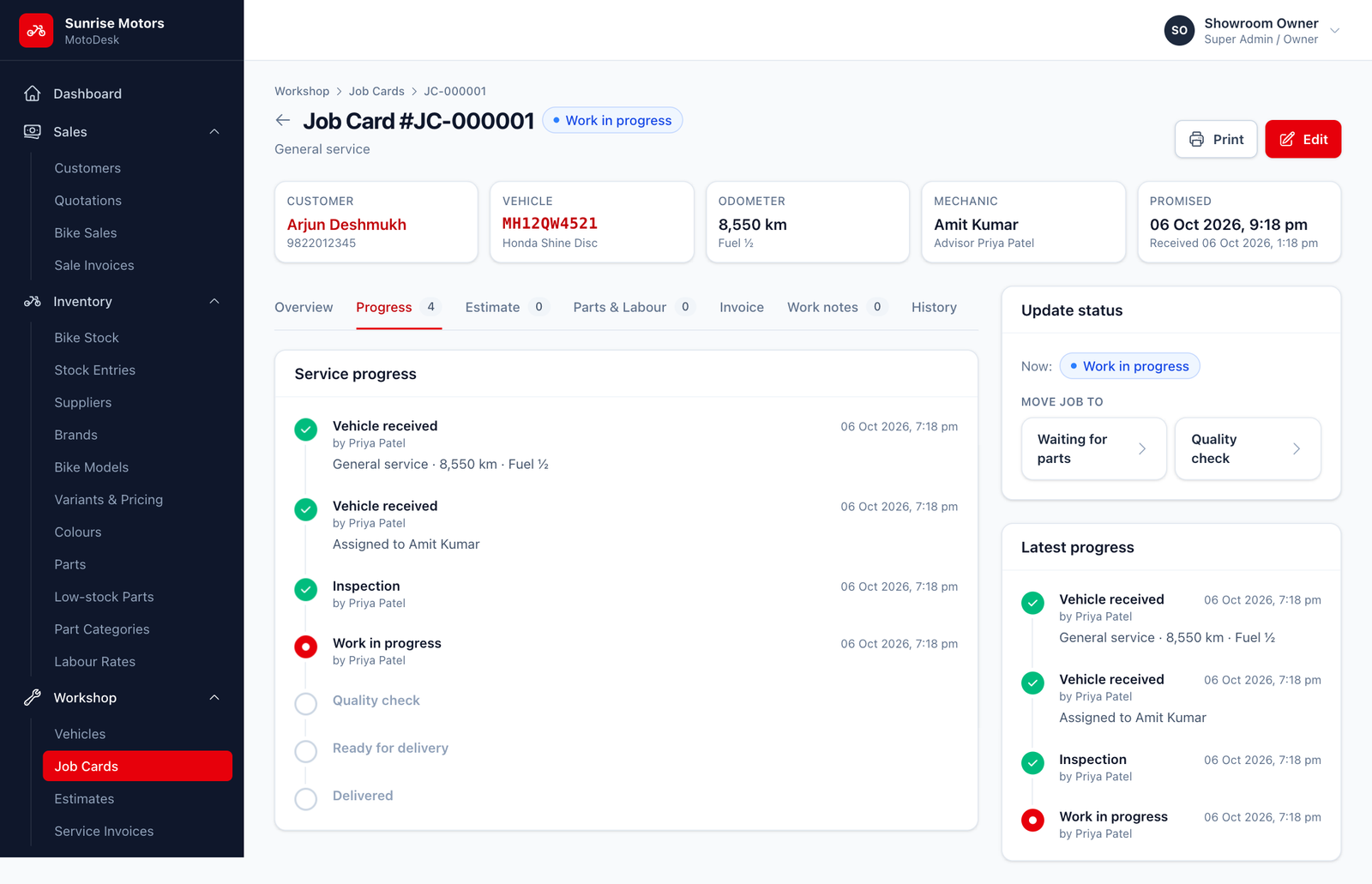Click the Sunrise Motors motorcycle logo

coord(36,30)
